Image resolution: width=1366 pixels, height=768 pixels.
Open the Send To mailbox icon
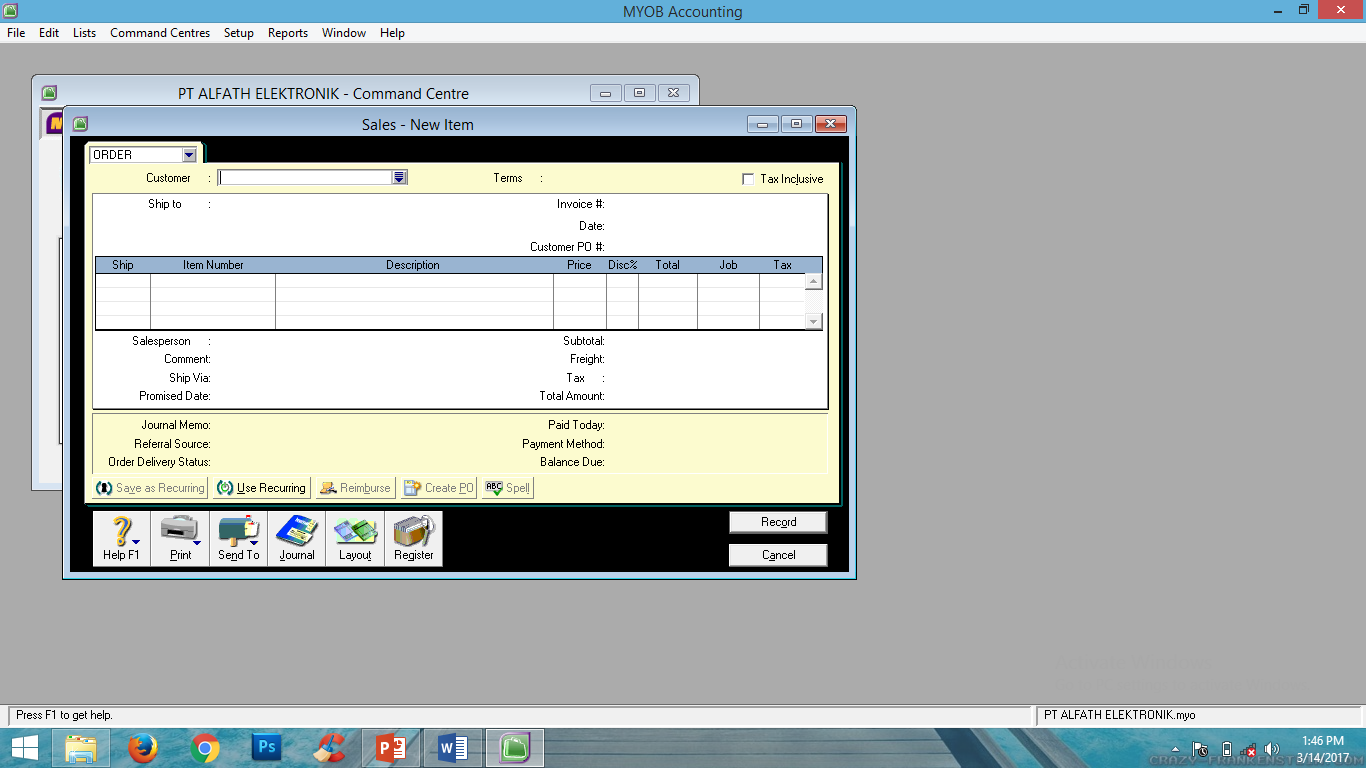[238, 539]
